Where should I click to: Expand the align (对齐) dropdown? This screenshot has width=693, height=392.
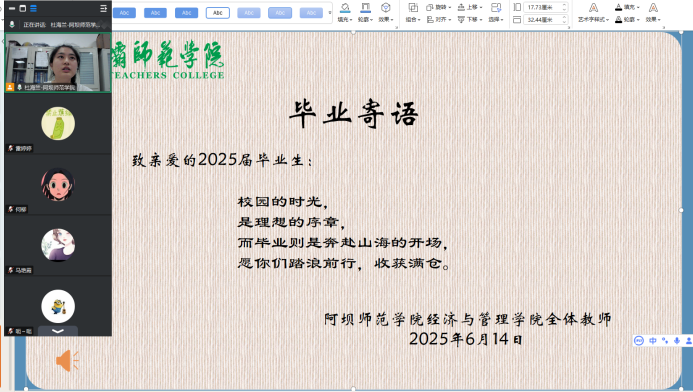pos(438,19)
